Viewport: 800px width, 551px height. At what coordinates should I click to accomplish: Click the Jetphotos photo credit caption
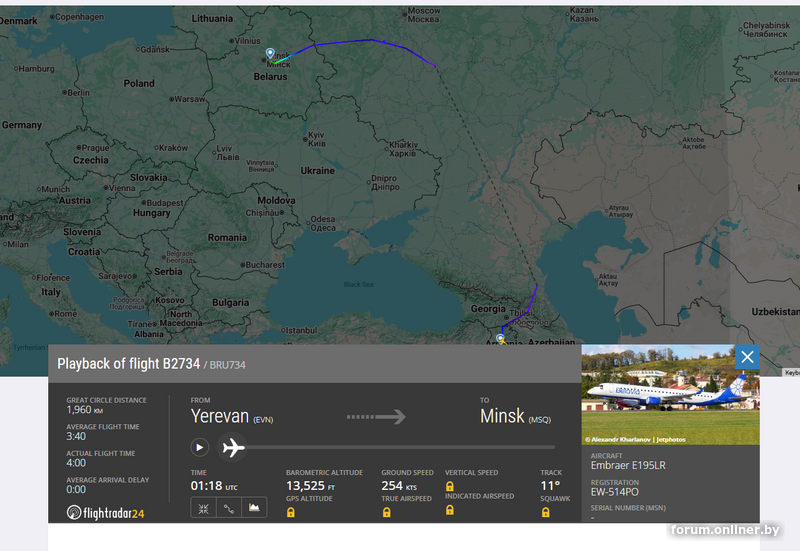635,439
